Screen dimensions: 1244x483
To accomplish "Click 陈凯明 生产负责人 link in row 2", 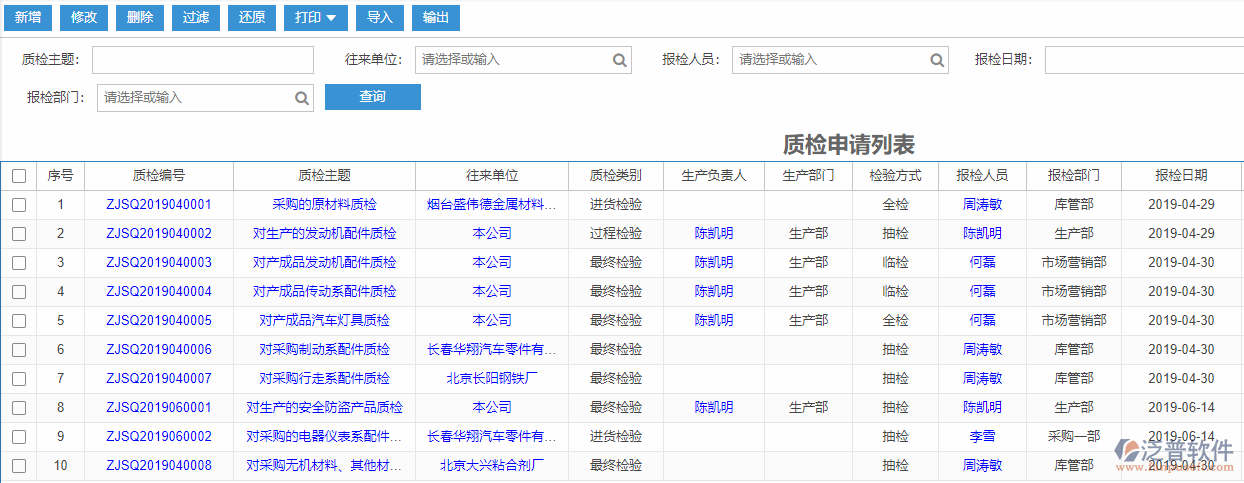I will click(714, 234).
